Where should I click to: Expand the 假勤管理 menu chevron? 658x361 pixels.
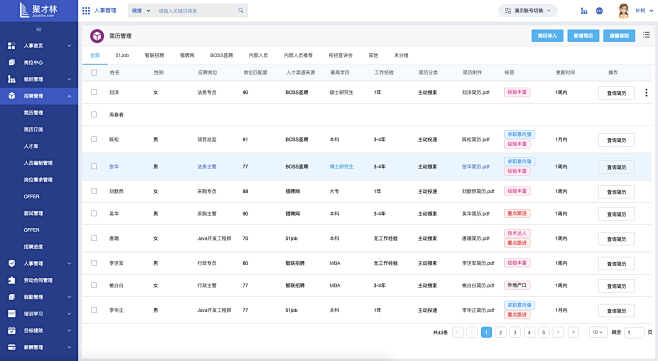[x=69, y=297]
